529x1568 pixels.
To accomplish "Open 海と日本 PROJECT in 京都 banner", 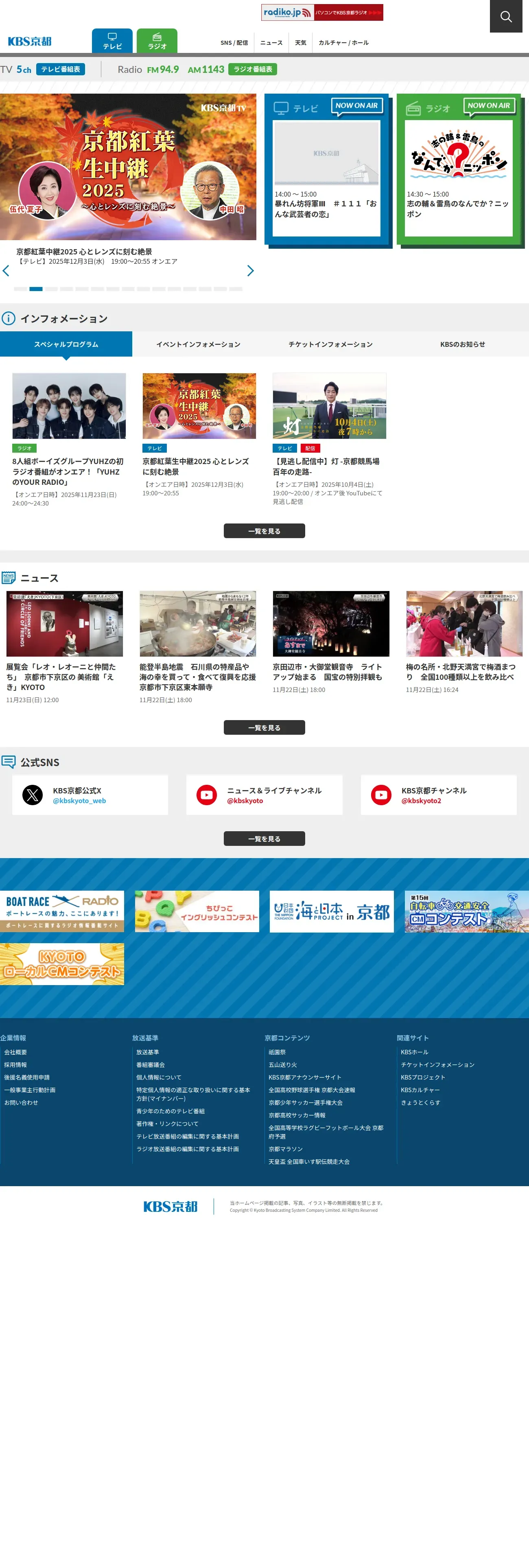I will pos(332,912).
